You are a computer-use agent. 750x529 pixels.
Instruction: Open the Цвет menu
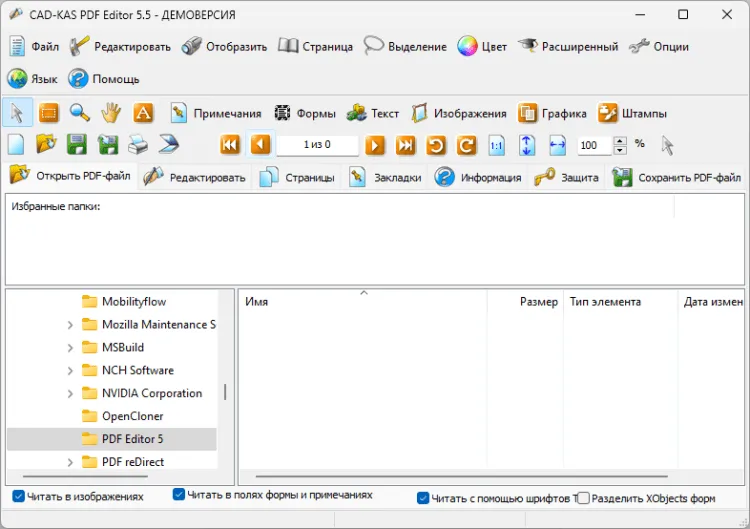(x=482, y=46)
